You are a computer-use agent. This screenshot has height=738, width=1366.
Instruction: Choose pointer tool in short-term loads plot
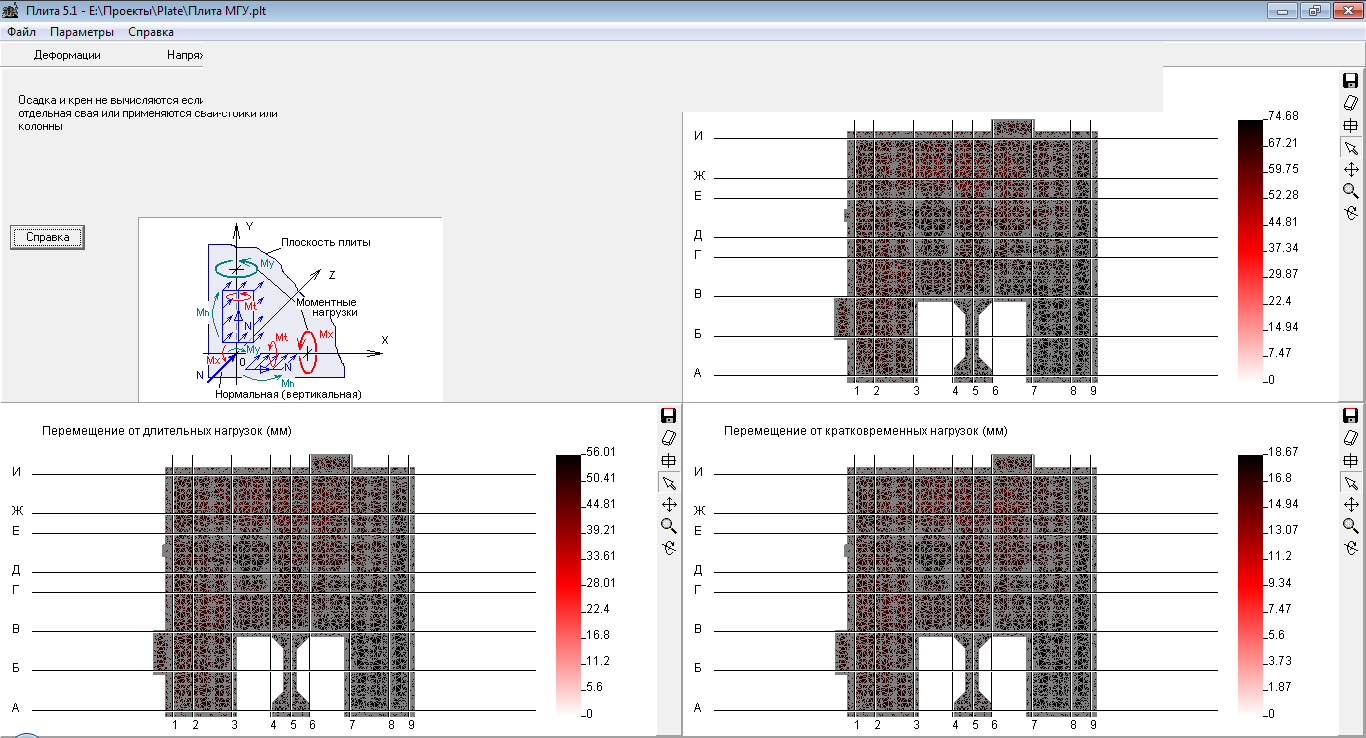tap(1351, 483)
